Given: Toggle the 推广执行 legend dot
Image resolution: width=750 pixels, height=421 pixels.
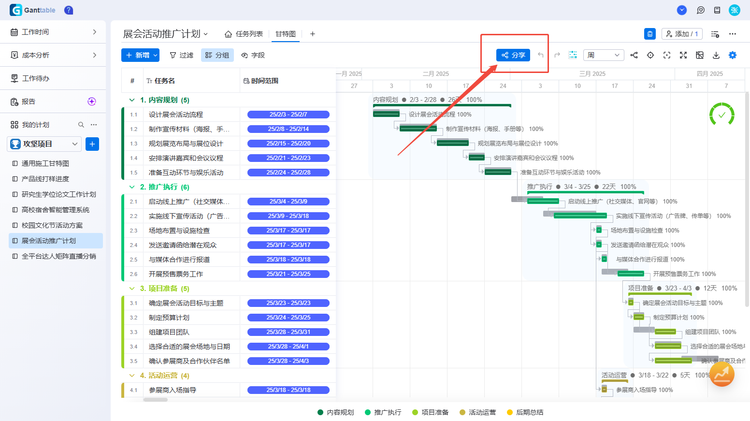Looking at the screenshot, I should pos(367,412).
